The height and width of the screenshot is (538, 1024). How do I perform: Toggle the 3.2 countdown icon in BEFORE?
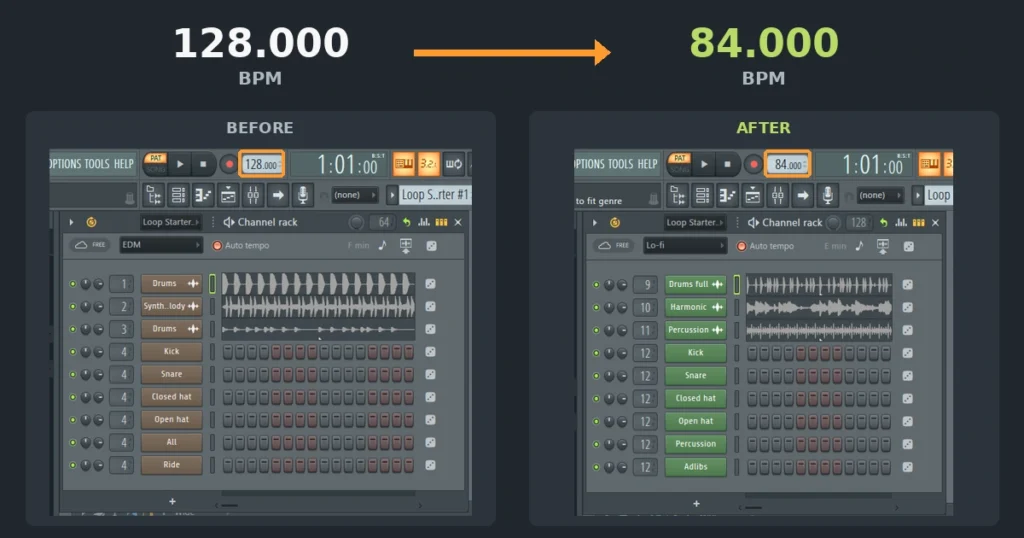(x=428, y=164)
